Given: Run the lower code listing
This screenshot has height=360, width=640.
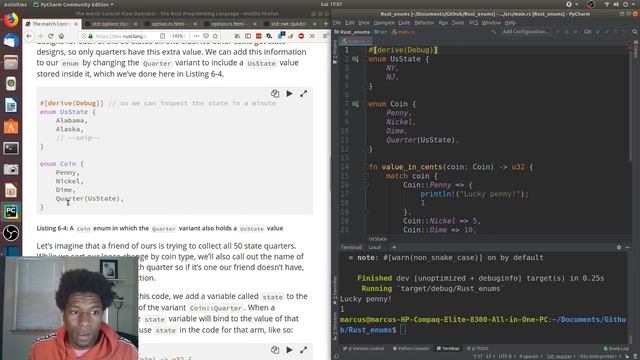Looking at the screenshot, I should pos(289,350).
